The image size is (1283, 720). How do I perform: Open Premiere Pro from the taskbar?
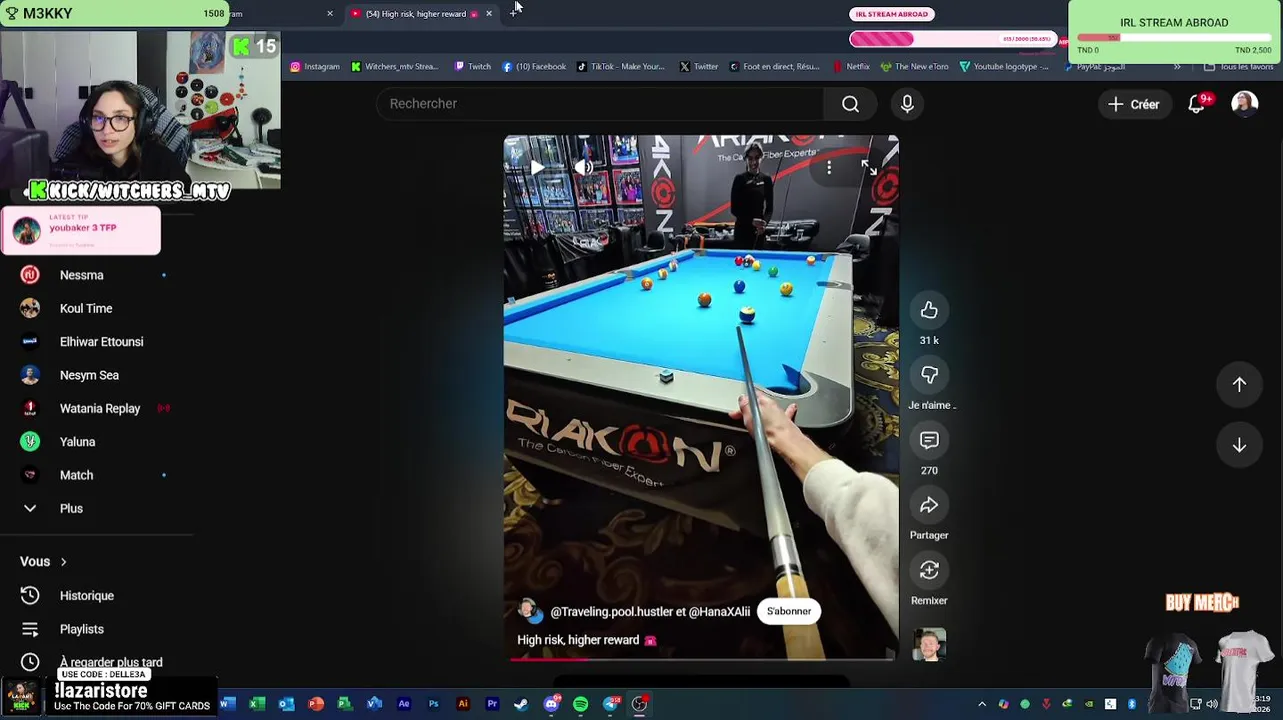492,704
